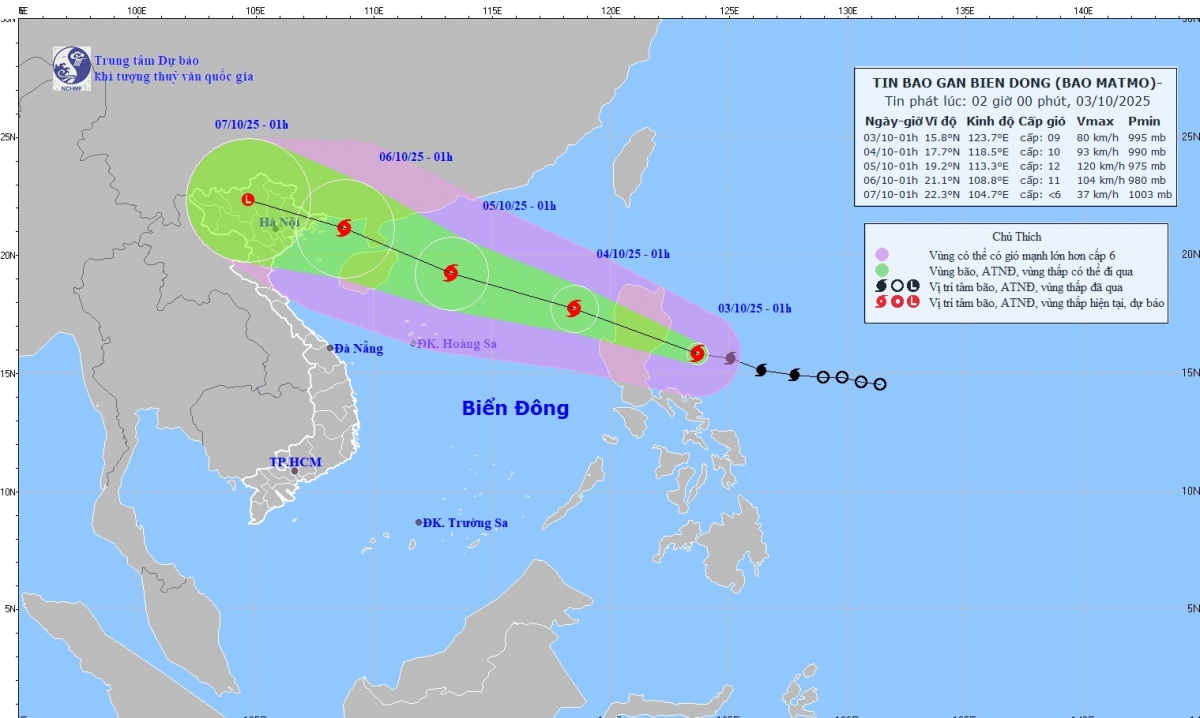Select the forecast storm icon for 05/10/25
1200x718 pixels.
point(450,272)
